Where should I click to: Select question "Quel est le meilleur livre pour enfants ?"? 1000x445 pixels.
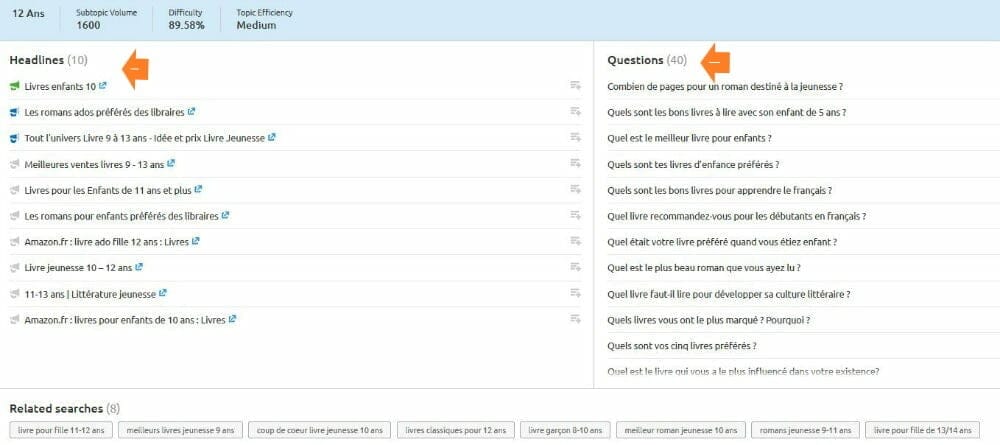(x=689, y=138)
